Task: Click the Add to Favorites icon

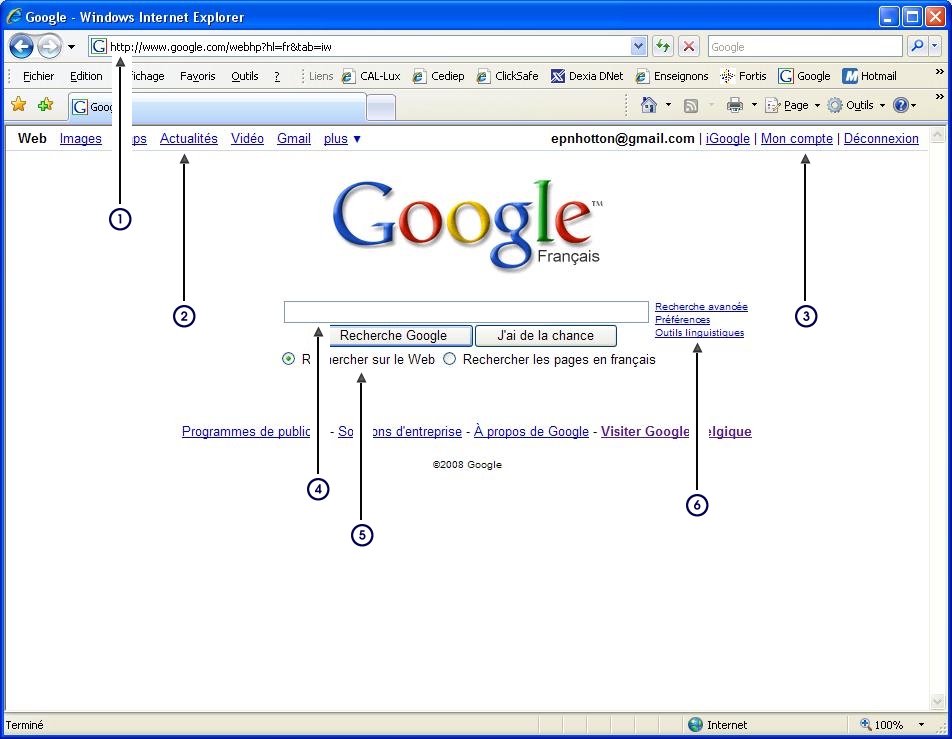Action: (45, 105)
